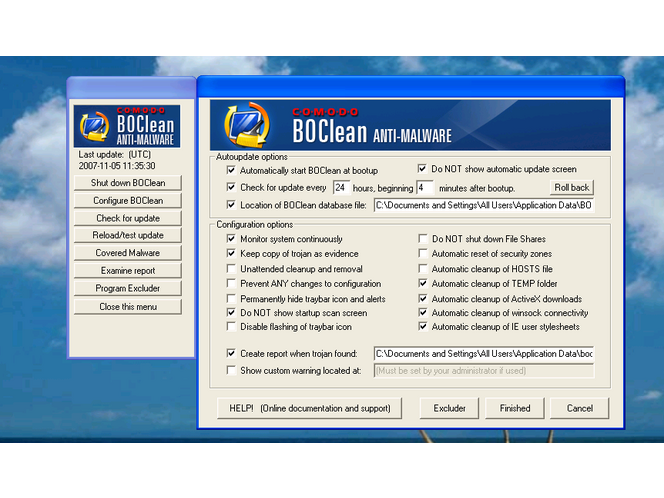The height and width of the screenshot is (498, 664).
Task: Click 'hours, beginning' label text
Action: (383, 188)
